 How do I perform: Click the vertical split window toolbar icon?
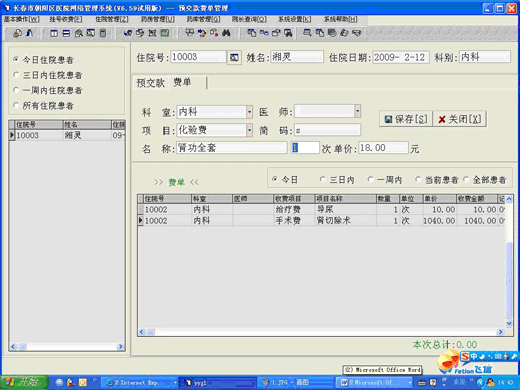[54, 33]
